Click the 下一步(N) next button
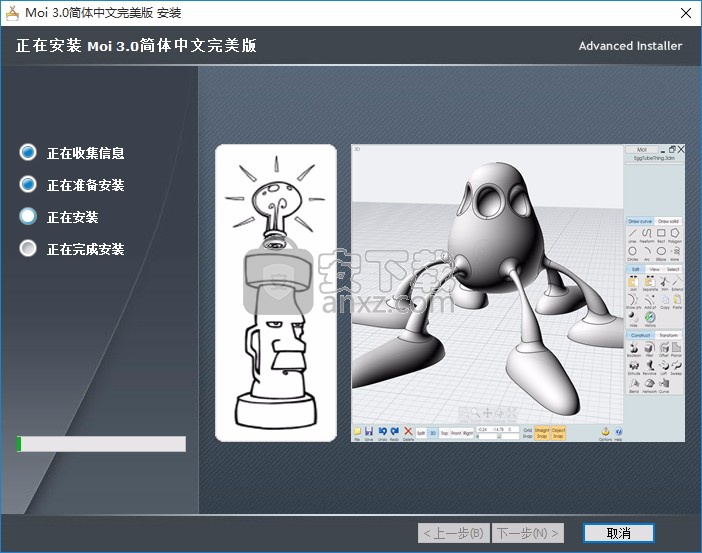This screenshot has width=702, height=553. 527,533
